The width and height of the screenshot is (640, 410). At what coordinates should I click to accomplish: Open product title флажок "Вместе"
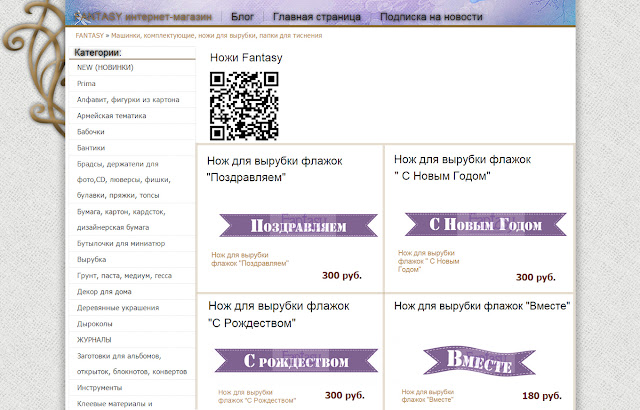pos(482,306)
